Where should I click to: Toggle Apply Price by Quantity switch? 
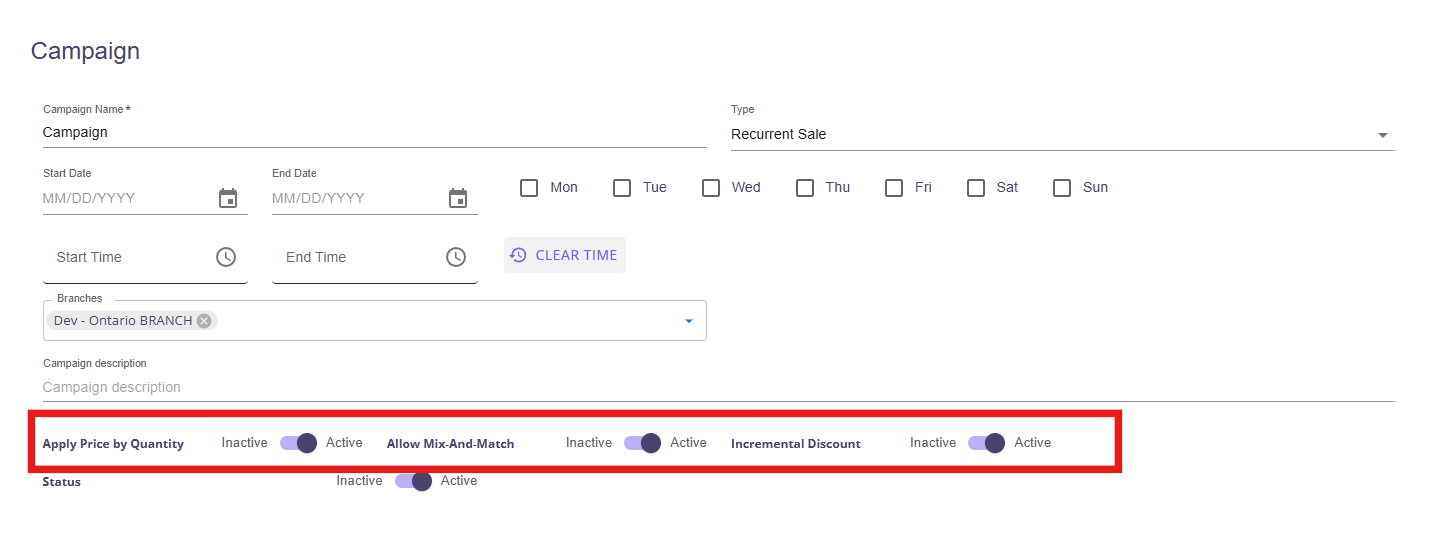[298, 443]
